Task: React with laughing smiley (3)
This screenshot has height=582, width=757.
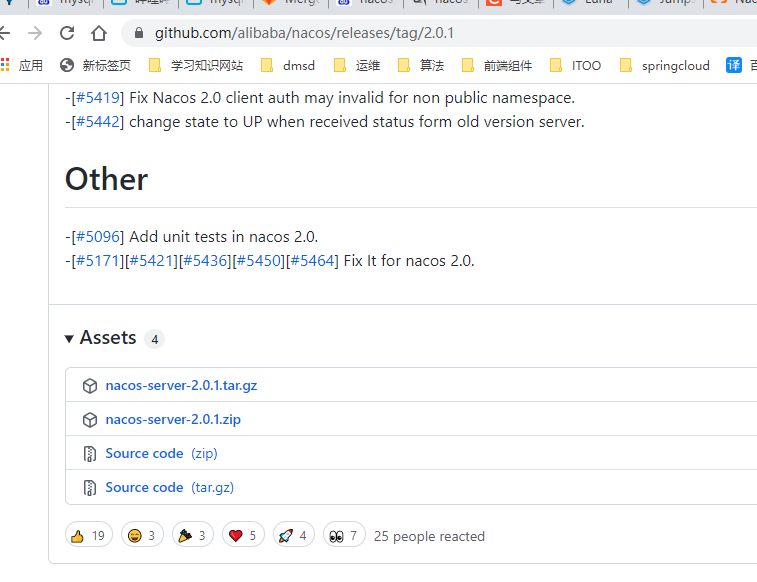Action: coord(142,535)
